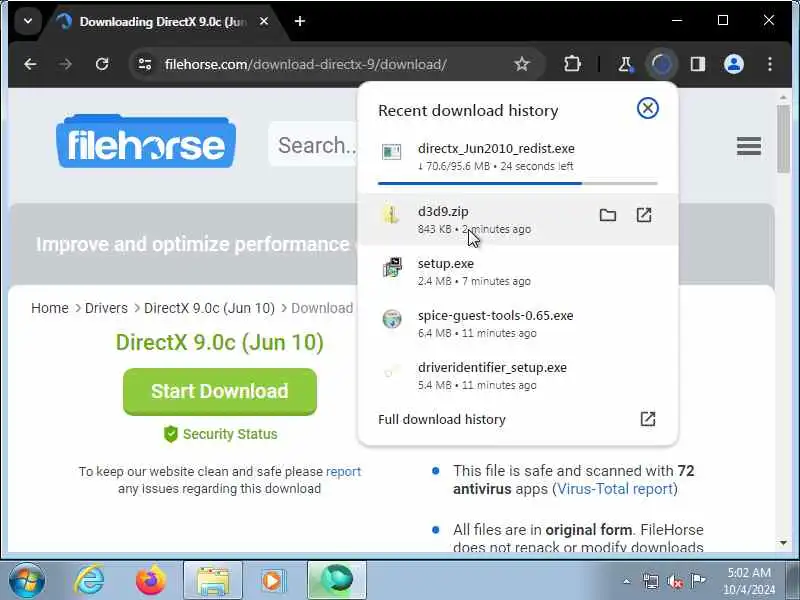Open d3d9.zip with the open-external icon
The width and height of the screenshot is (800, 600).
click(x=644, y=215)
